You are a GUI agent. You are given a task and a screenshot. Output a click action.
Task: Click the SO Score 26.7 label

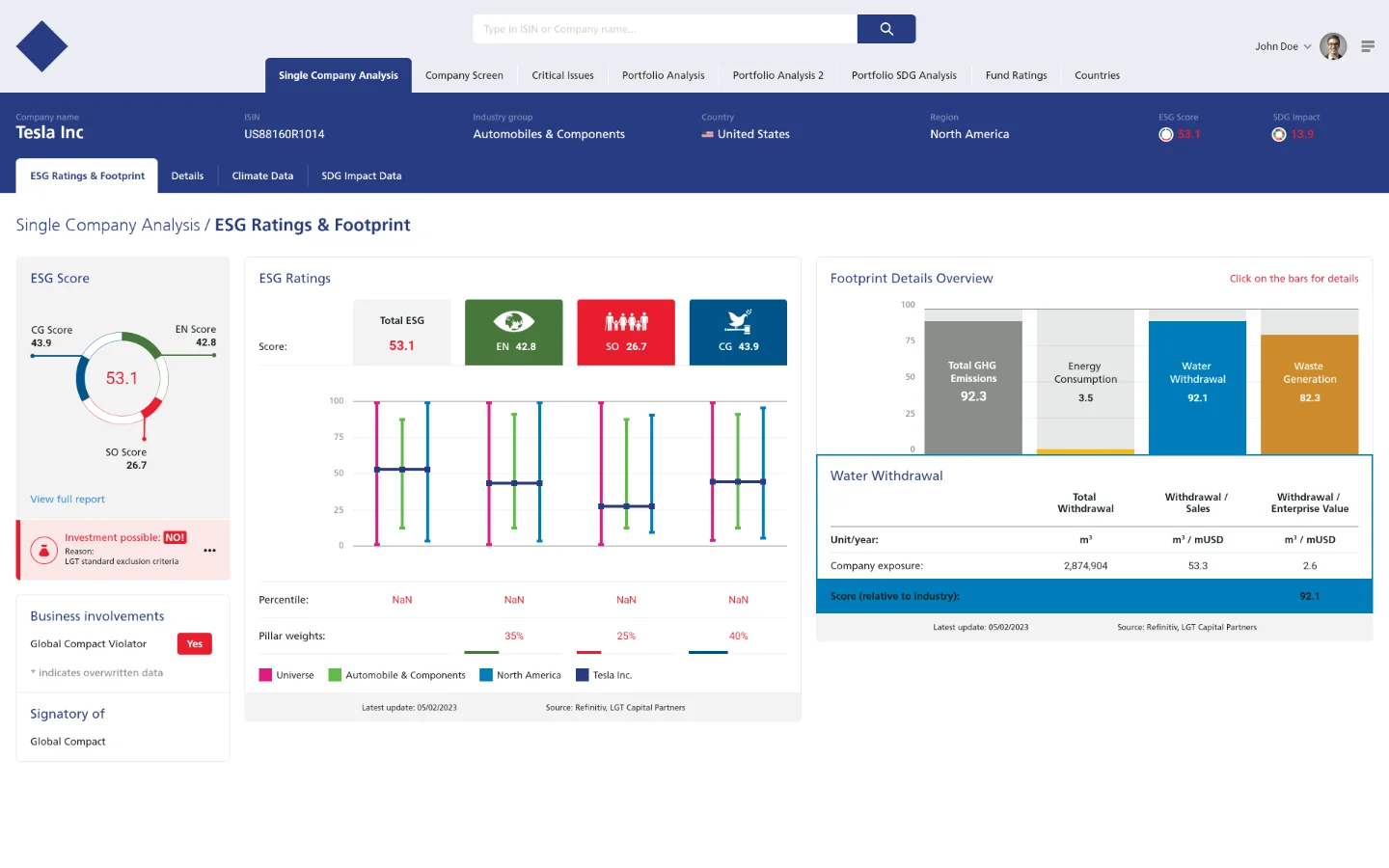point(126,458)
